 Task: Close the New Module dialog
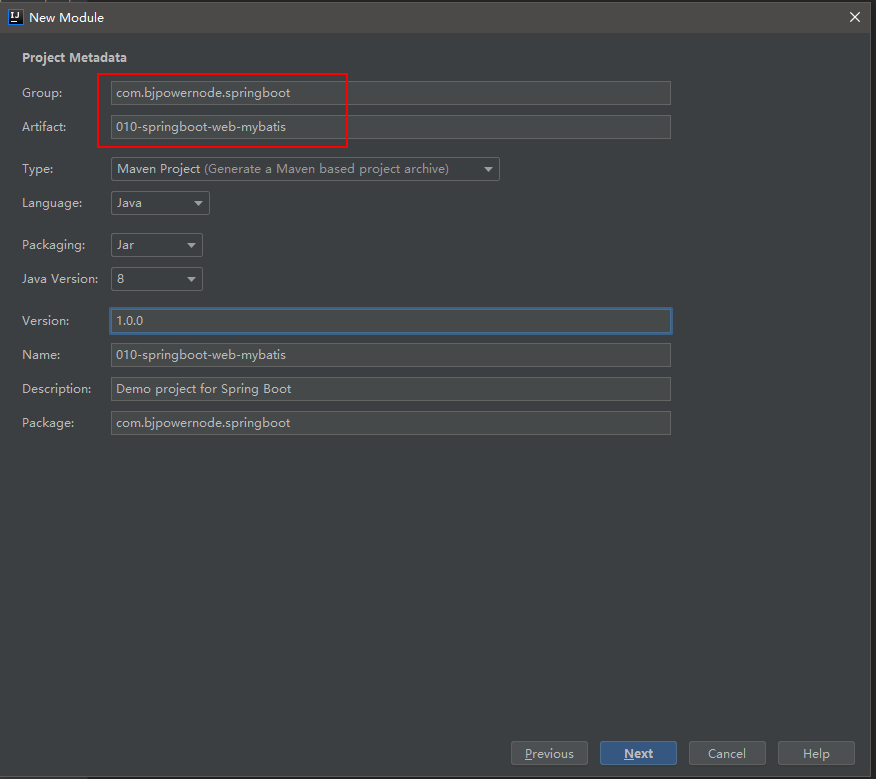coord(854,17)
